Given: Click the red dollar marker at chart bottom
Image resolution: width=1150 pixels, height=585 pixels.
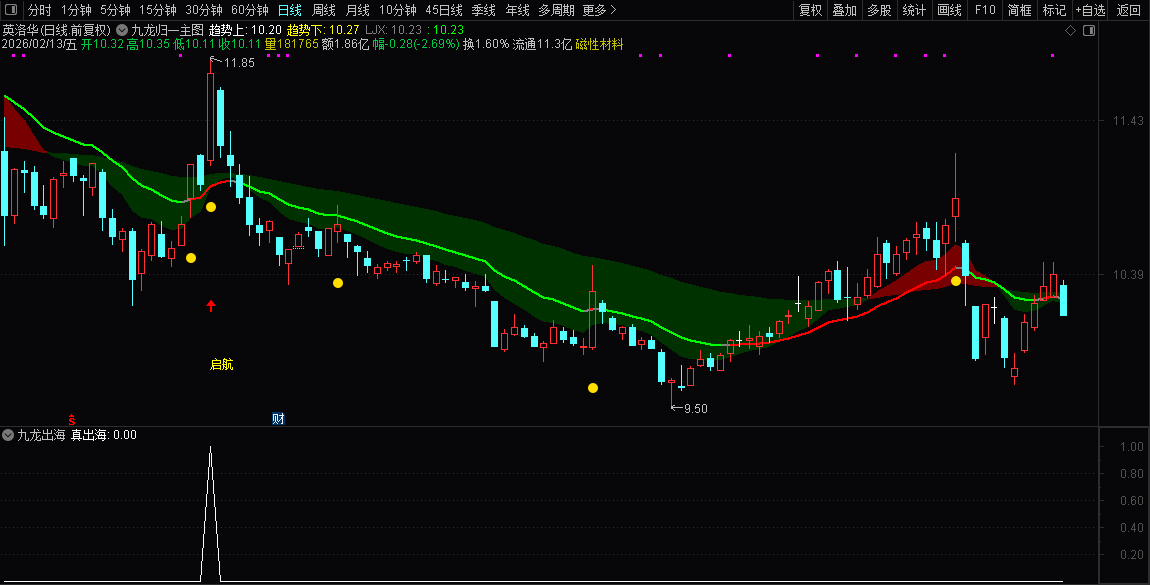Looking at the screenshot, I should coord(72,419).
